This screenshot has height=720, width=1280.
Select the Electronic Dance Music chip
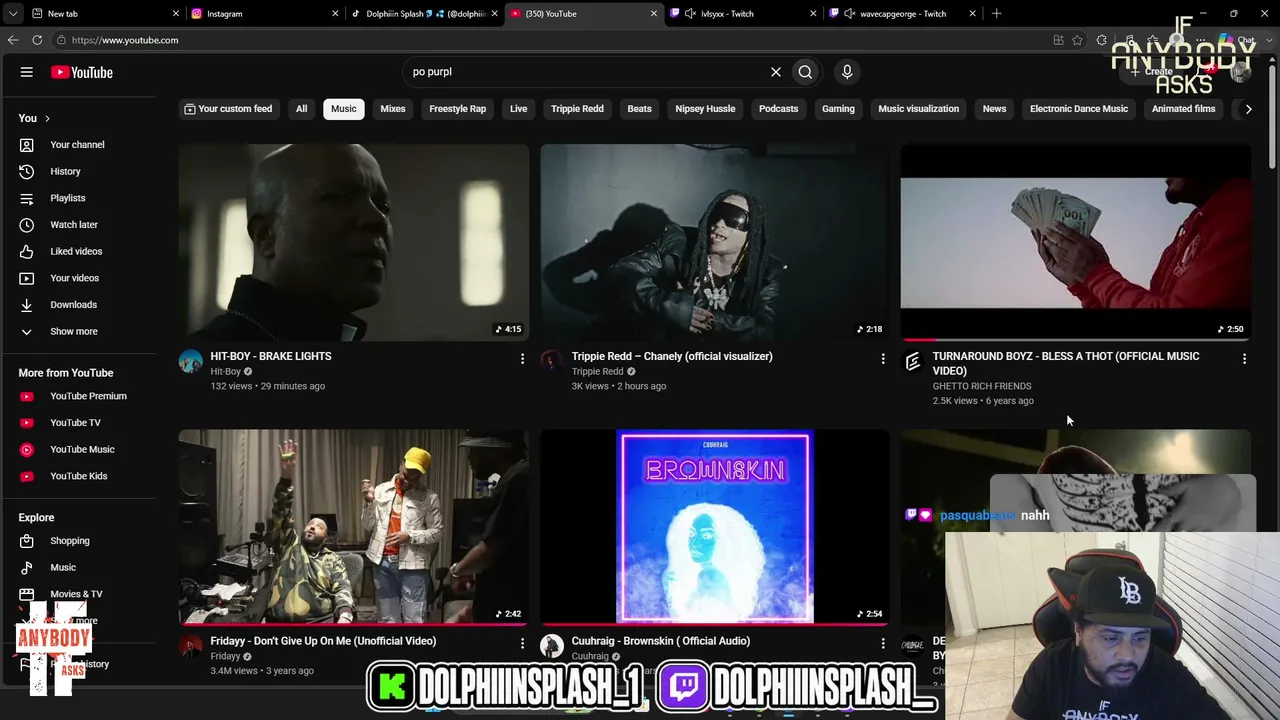1079,109
